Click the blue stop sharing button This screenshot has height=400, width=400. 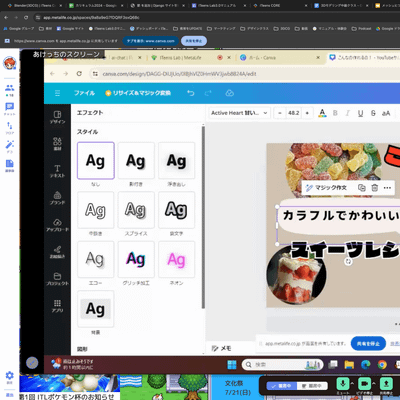pos(368,344)
